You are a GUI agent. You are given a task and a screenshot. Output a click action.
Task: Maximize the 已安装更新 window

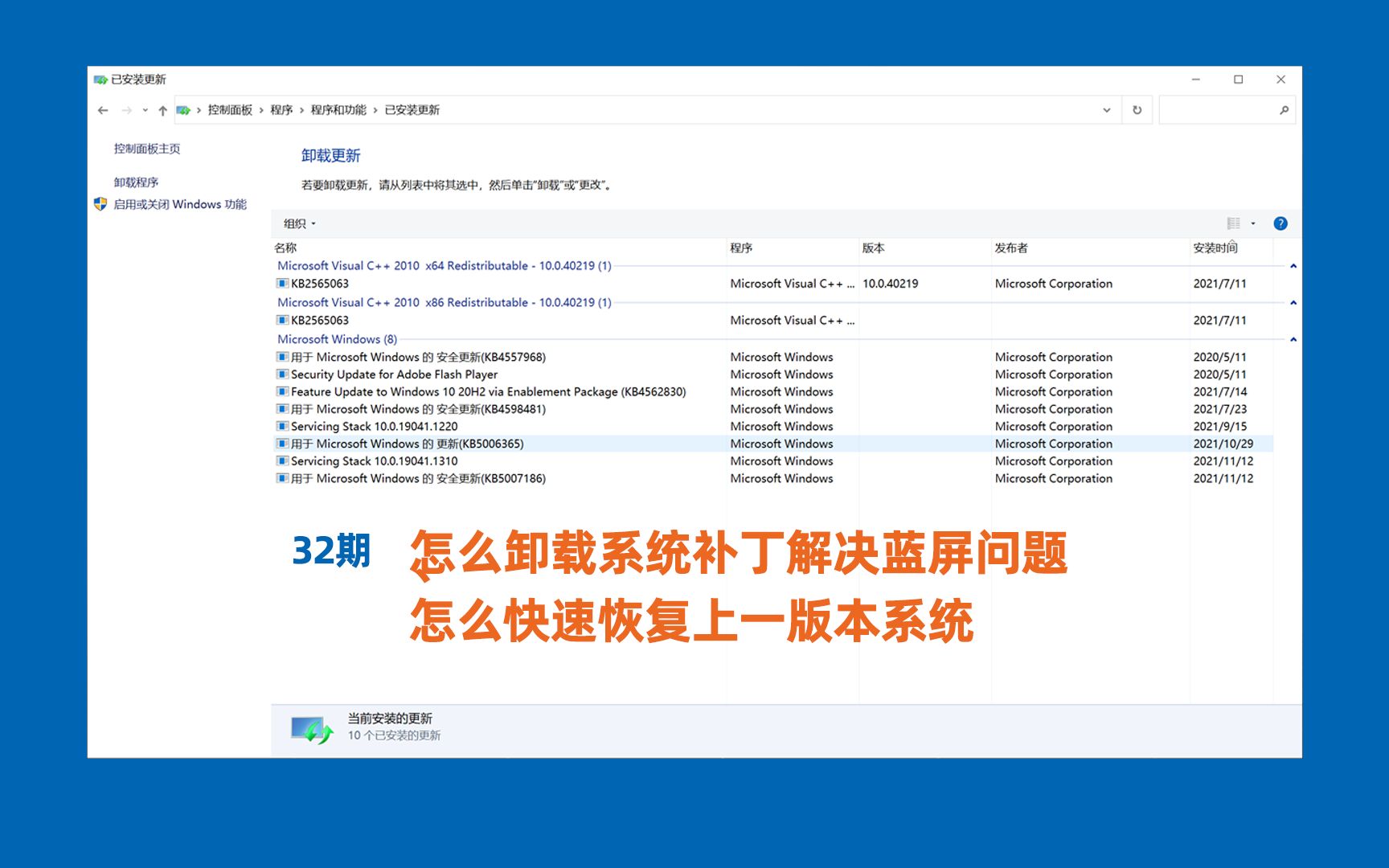pos(1239,80)
